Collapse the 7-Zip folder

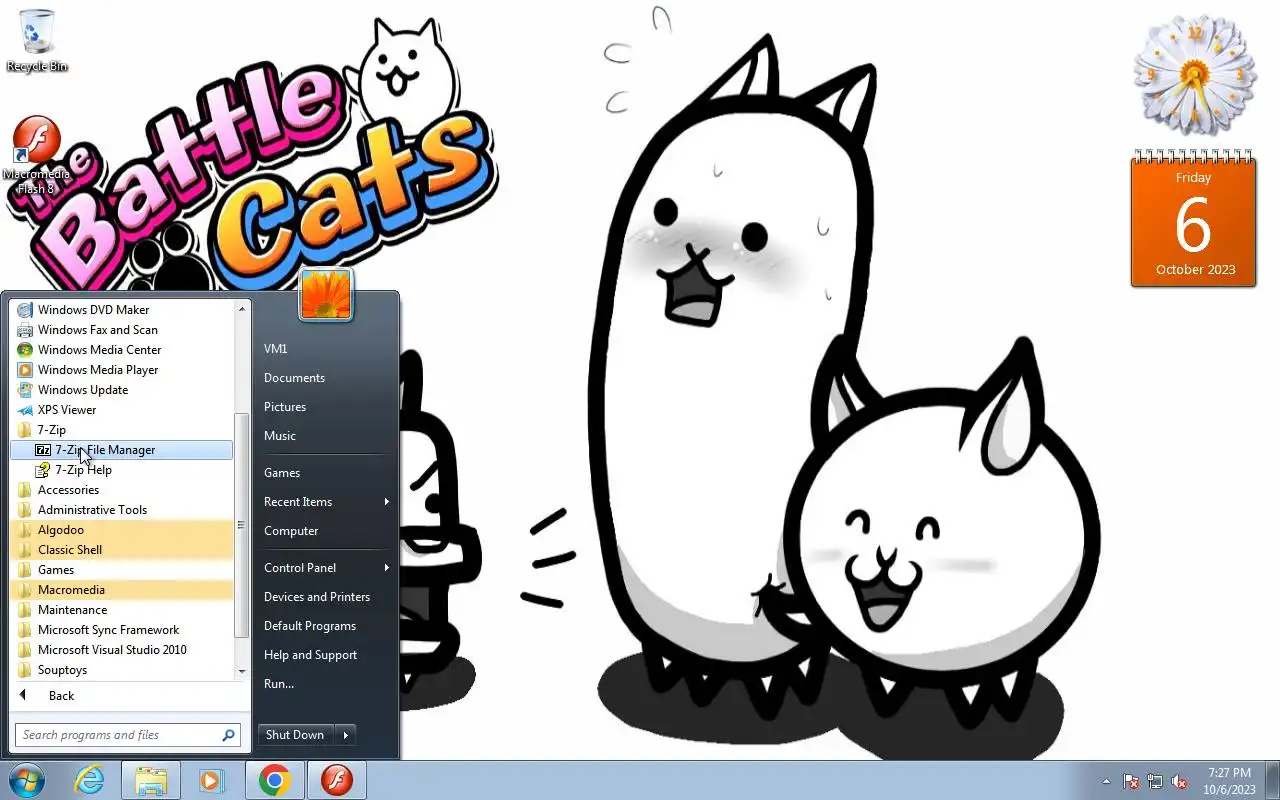click(x=121, y=430)
